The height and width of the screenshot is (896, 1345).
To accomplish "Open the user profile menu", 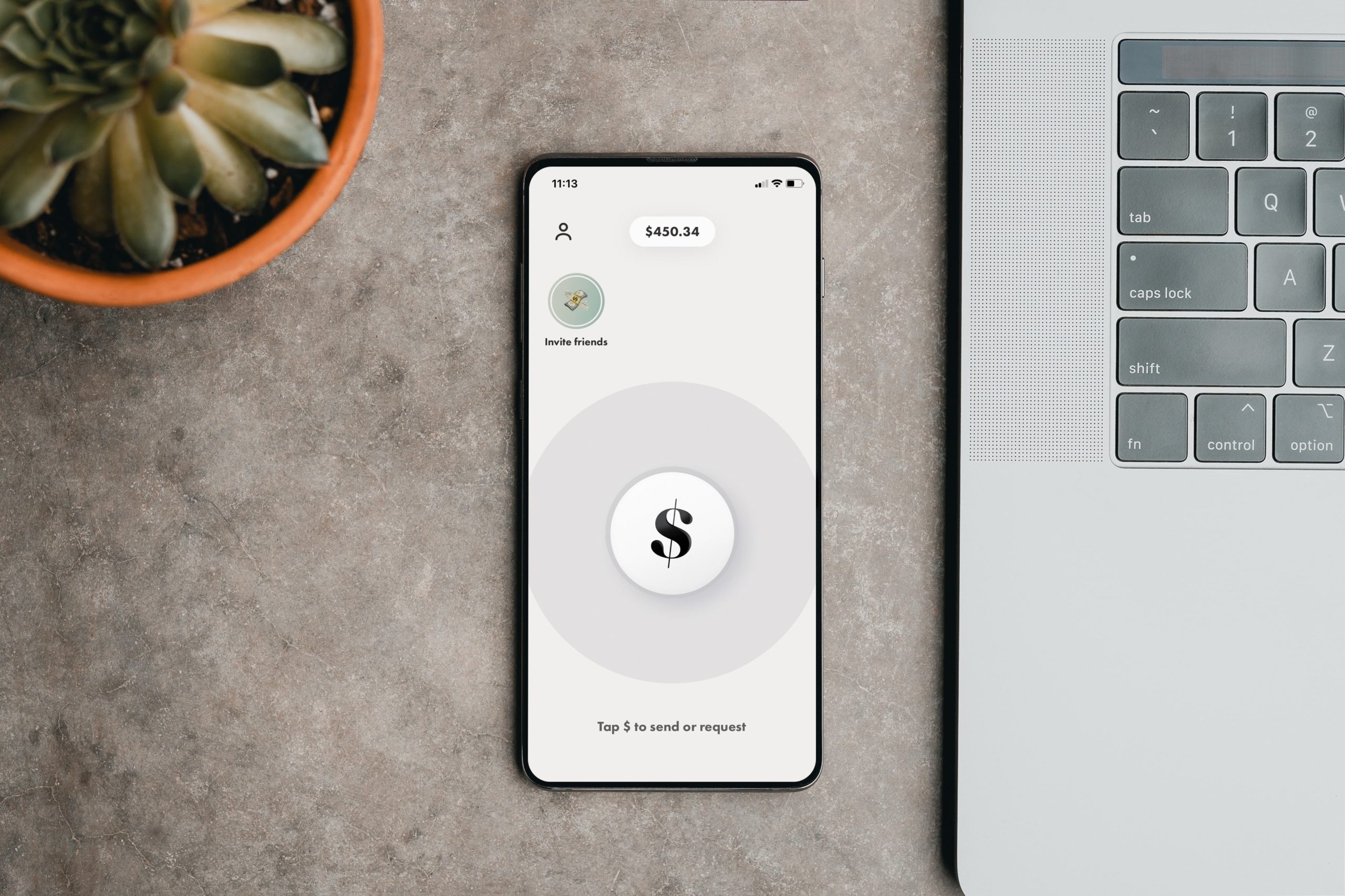I will [x=562, y=231].
